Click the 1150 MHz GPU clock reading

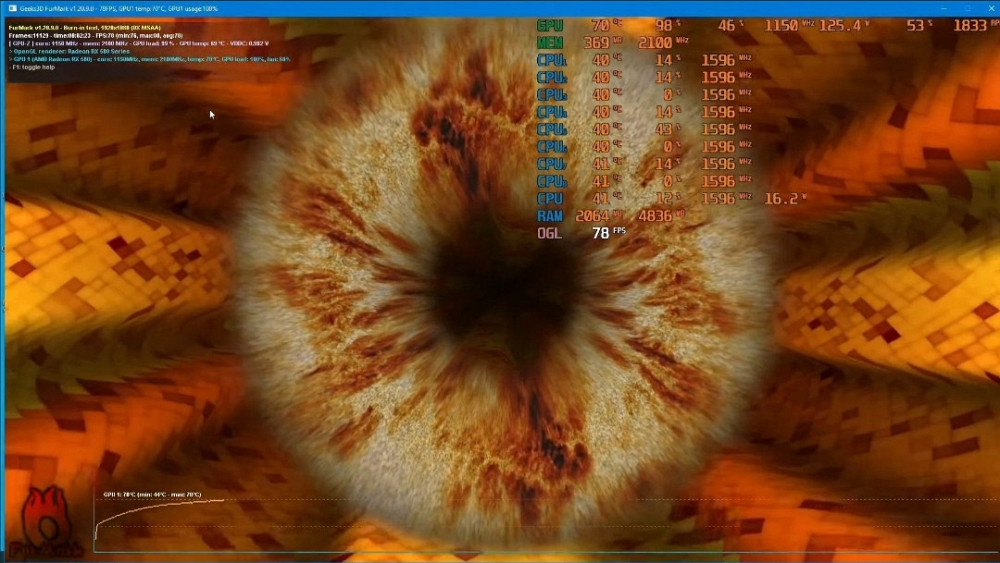pos(782,25)
